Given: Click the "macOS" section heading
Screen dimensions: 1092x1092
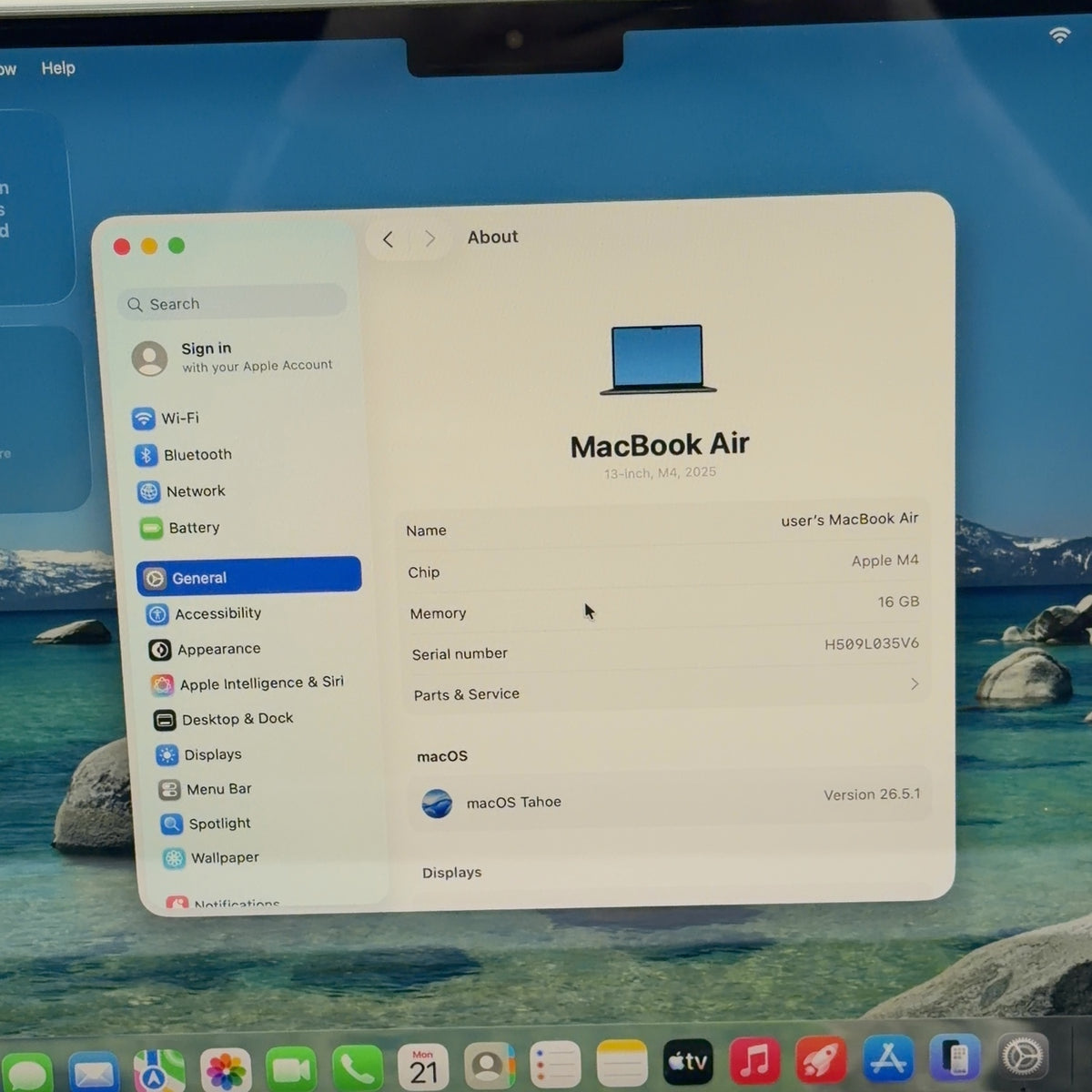Looking at the screenshot, I should point(442,756).
